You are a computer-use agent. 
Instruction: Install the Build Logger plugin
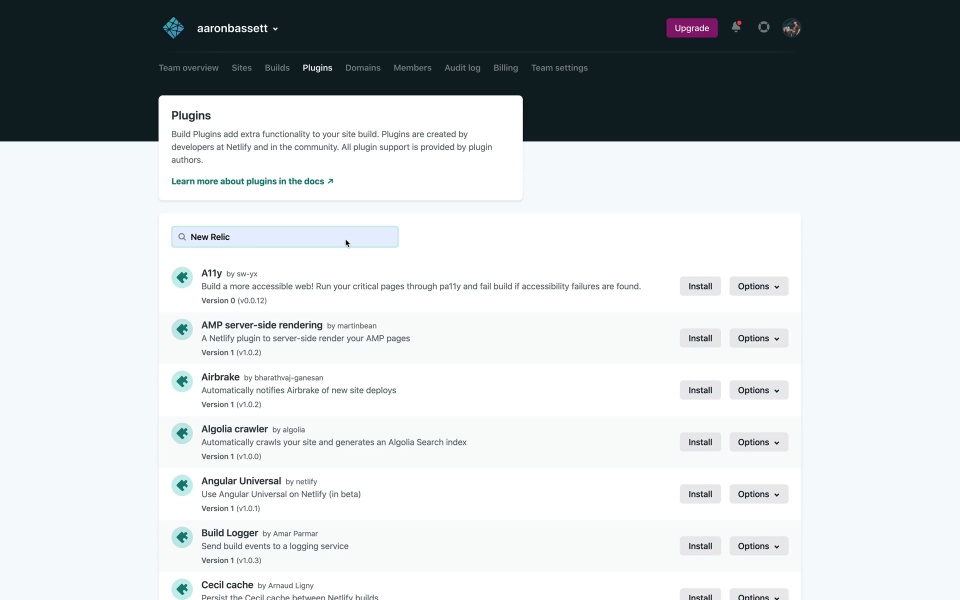700,547
